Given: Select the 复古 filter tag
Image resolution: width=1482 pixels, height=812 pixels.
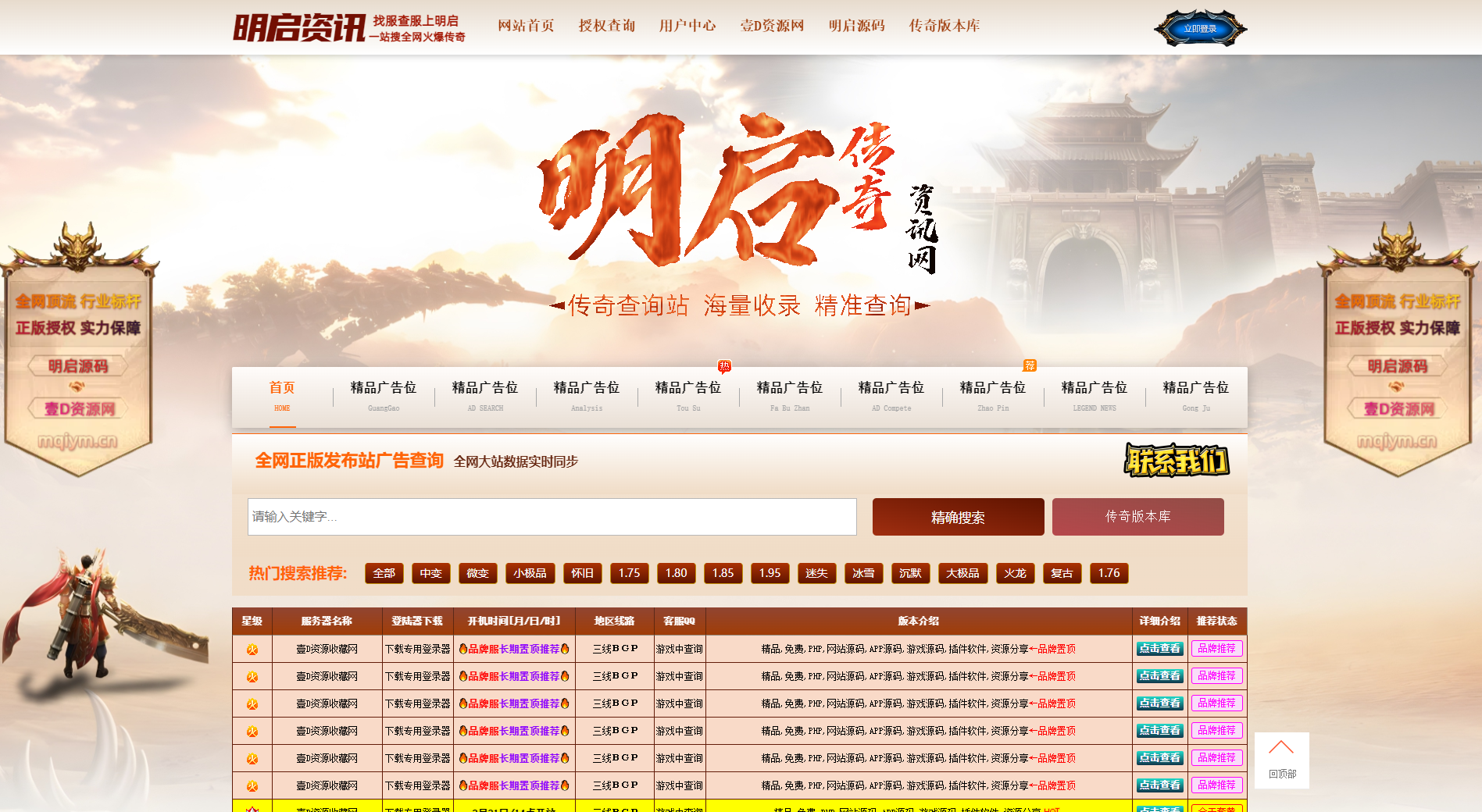Looking at the screenshot, I should point(1062,573).
